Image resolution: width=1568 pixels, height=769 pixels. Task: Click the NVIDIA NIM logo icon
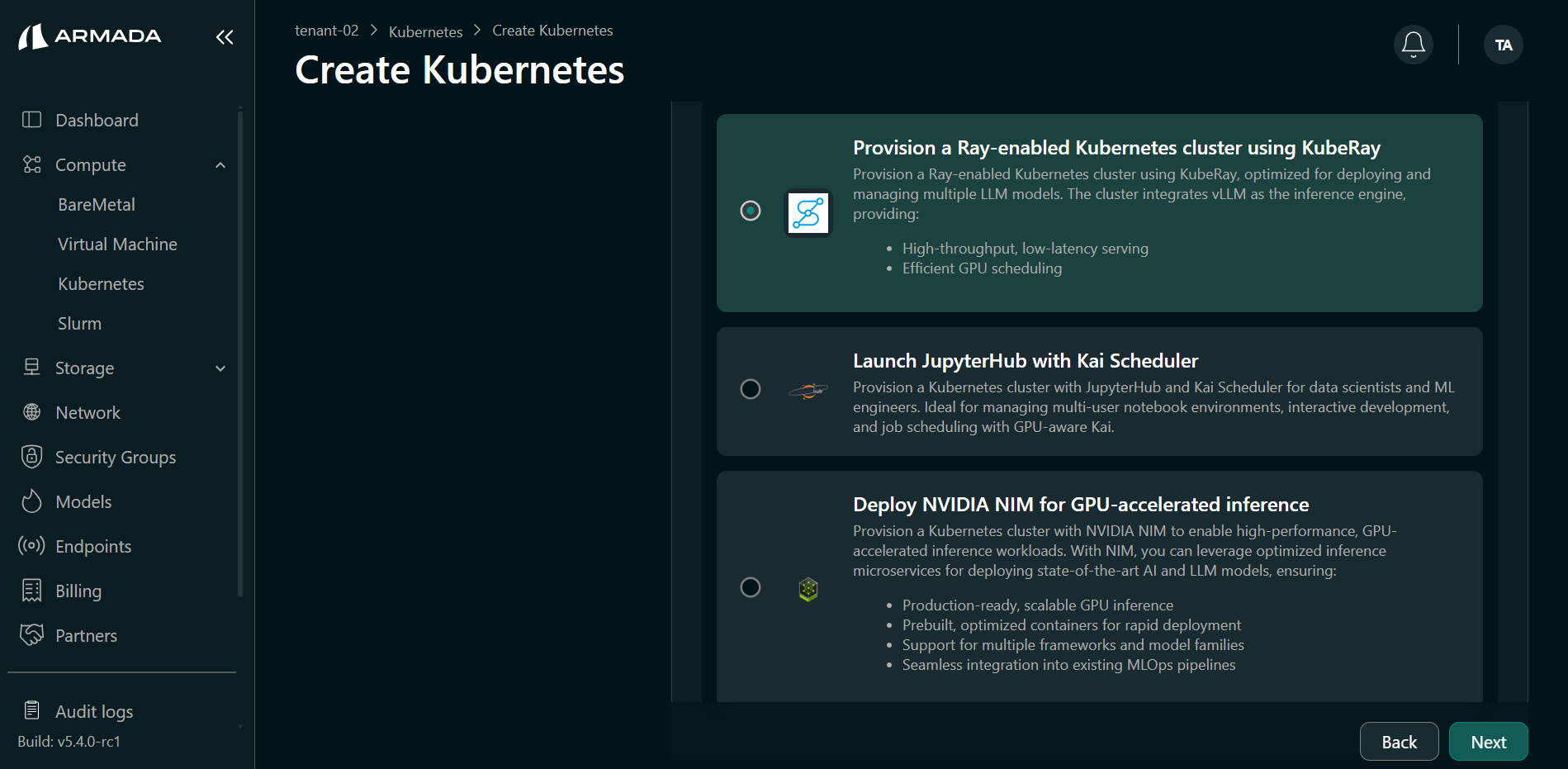(x=808, y=590)
